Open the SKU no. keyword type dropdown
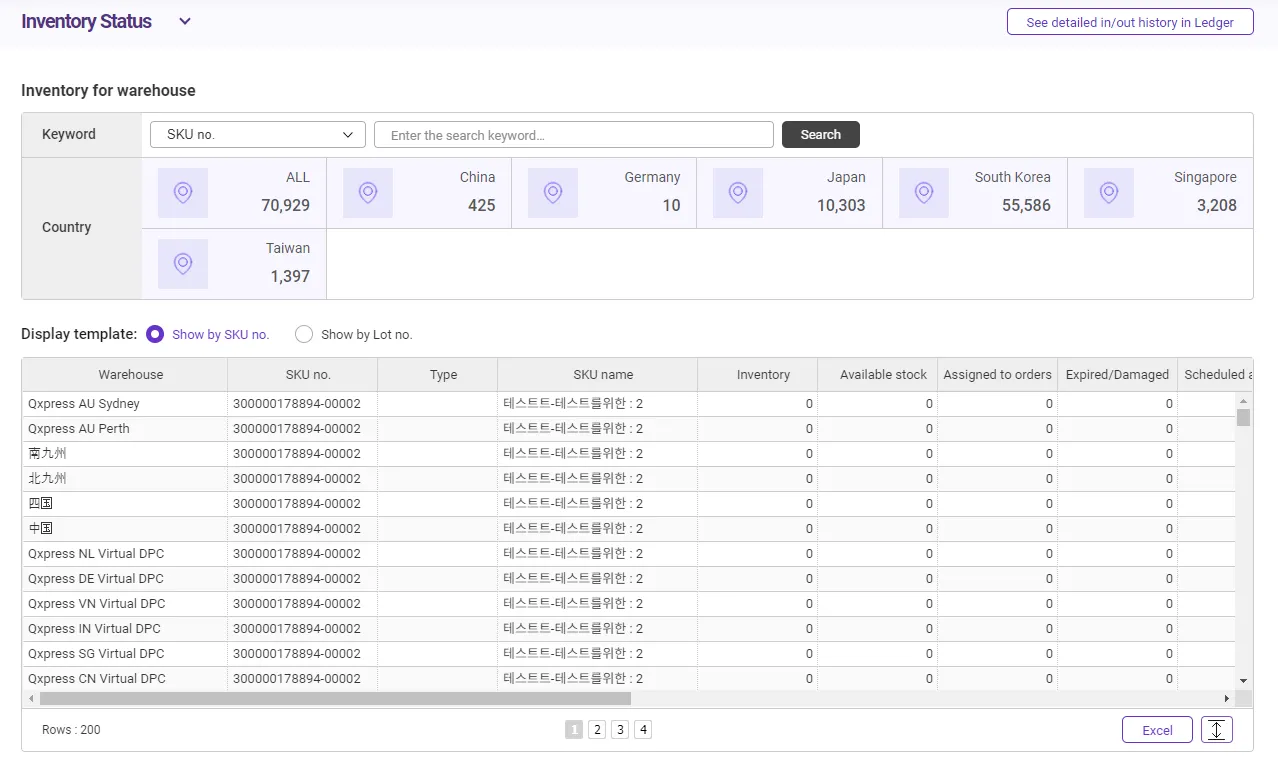Image resolution: width=1278 pixels, height=771 pixels. click(258, 135)
